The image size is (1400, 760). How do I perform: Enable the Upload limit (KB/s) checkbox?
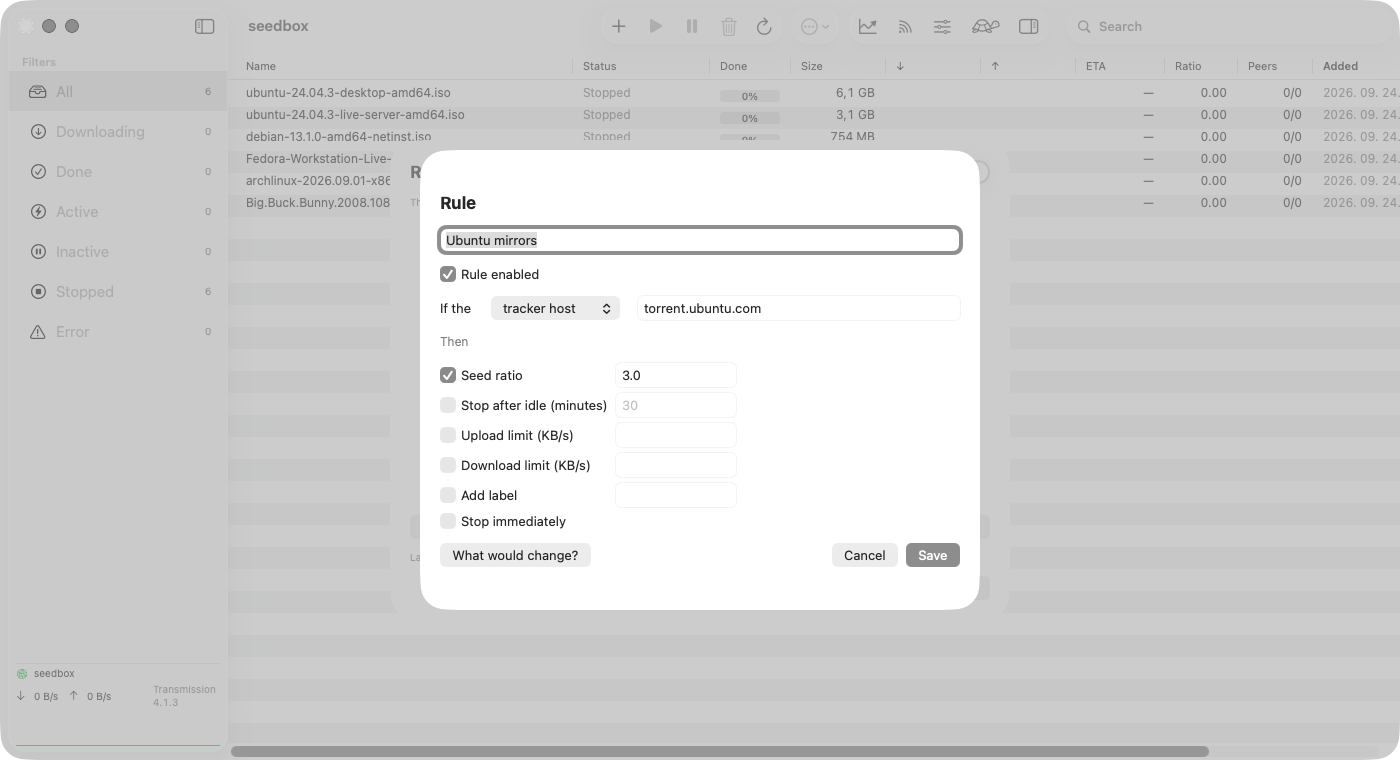(448, 435)
